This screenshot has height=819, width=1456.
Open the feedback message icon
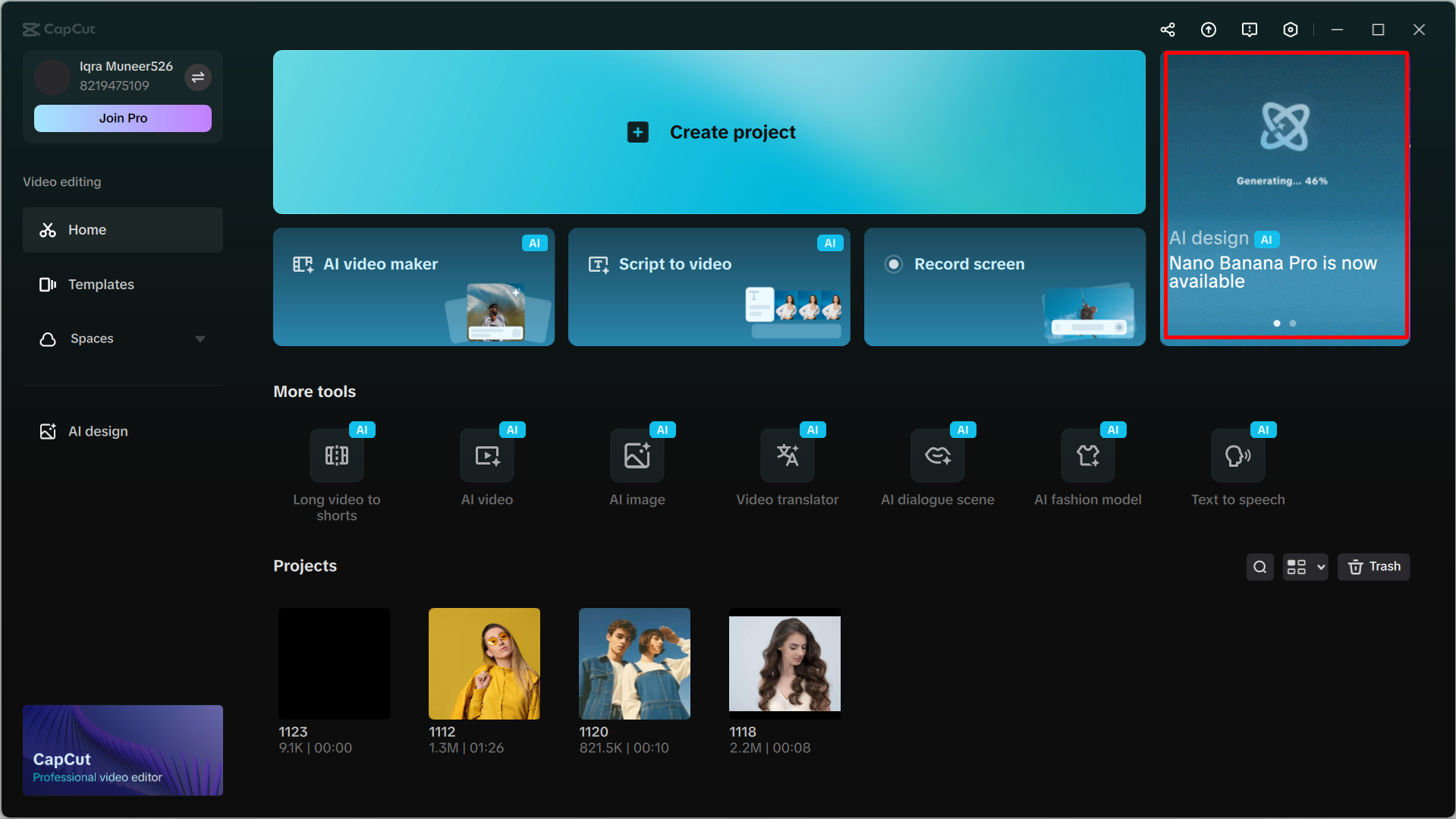click(1250, 30)
